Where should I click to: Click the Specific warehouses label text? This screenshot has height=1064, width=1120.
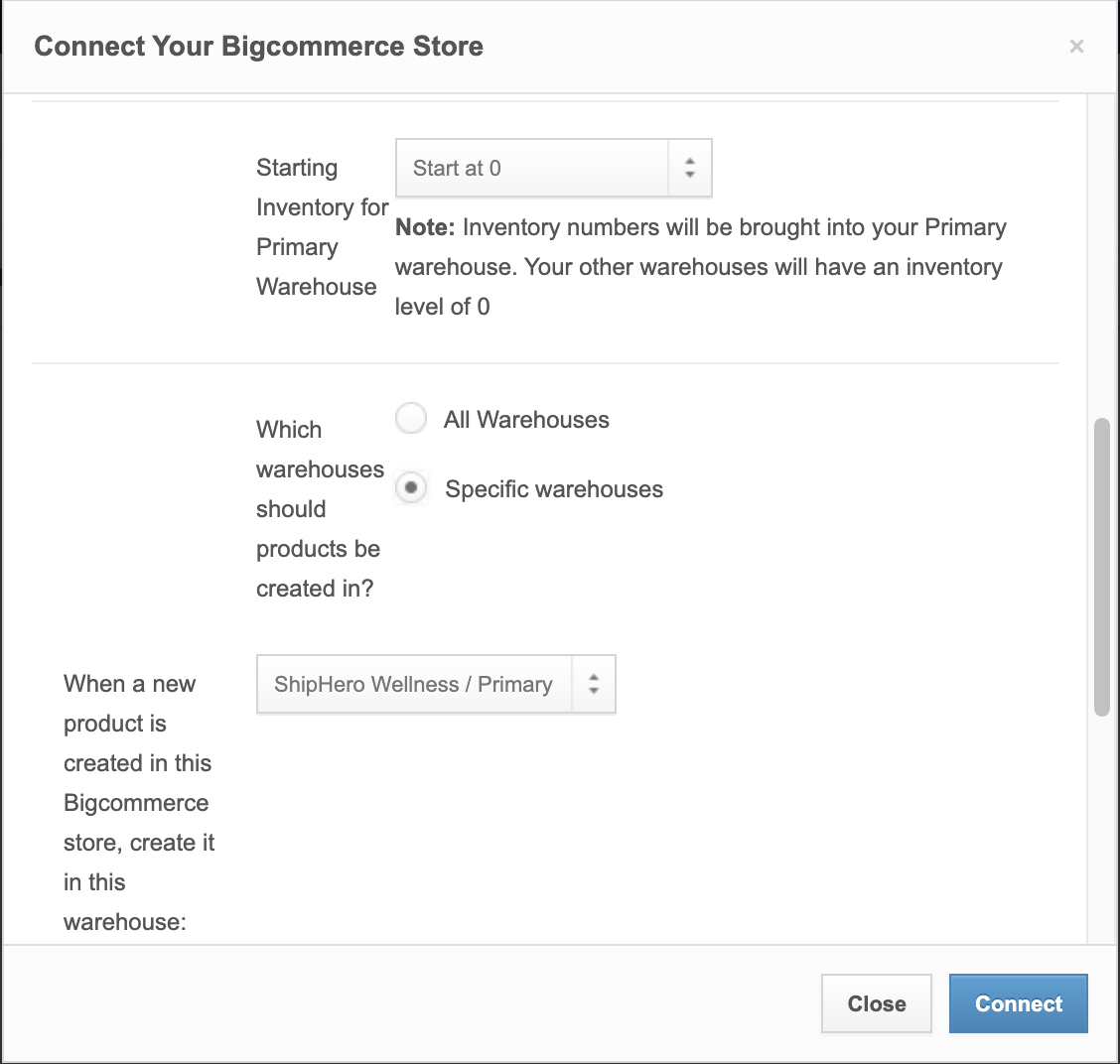point(554,489)
